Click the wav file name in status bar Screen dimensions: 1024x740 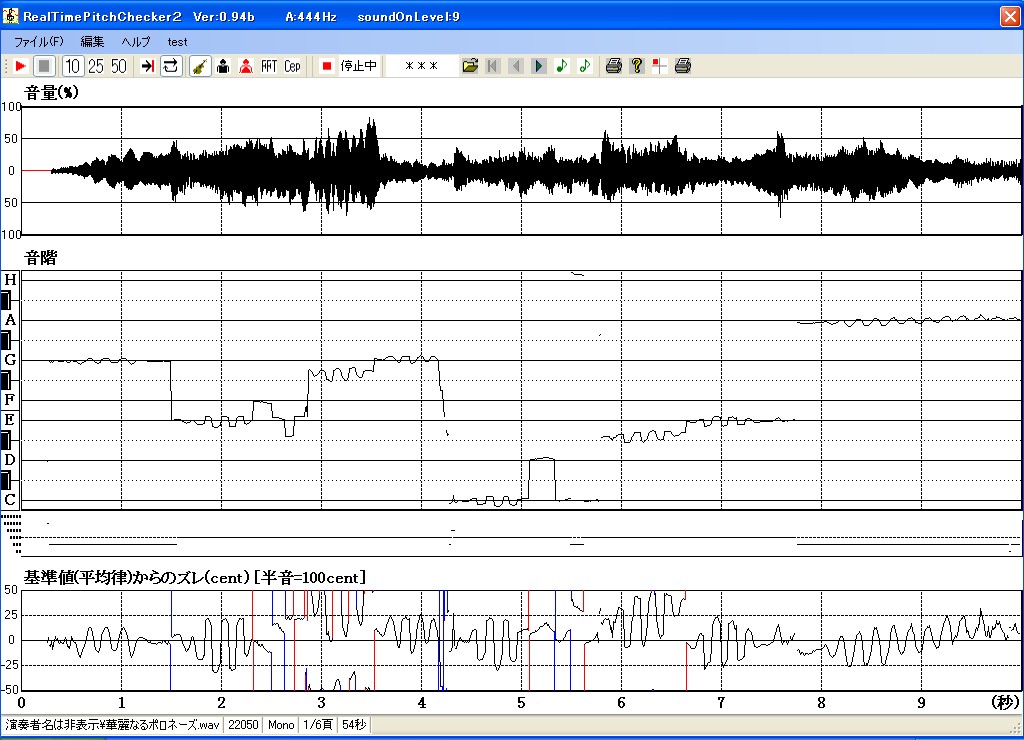tap(112, 725)
